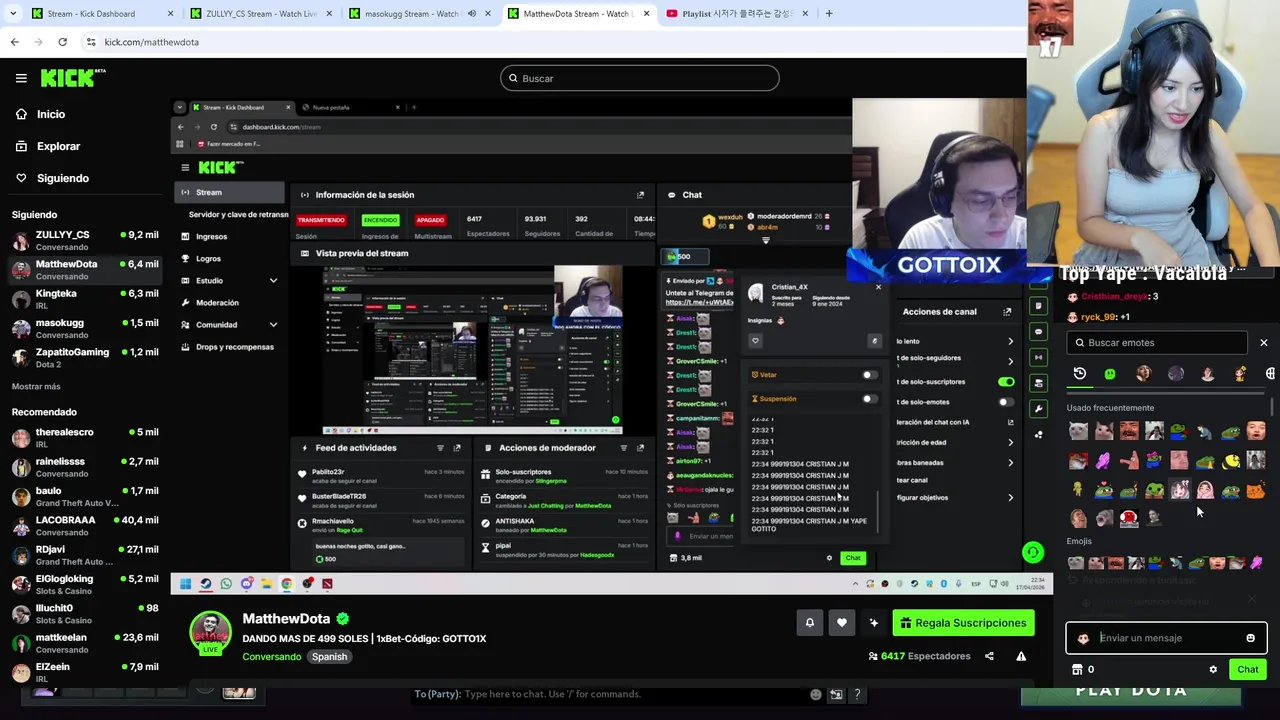Switch to the masokugg Stream tab

419,14
